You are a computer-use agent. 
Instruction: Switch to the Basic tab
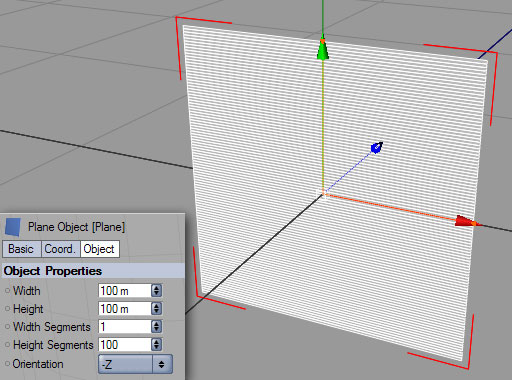coord(21,249)
